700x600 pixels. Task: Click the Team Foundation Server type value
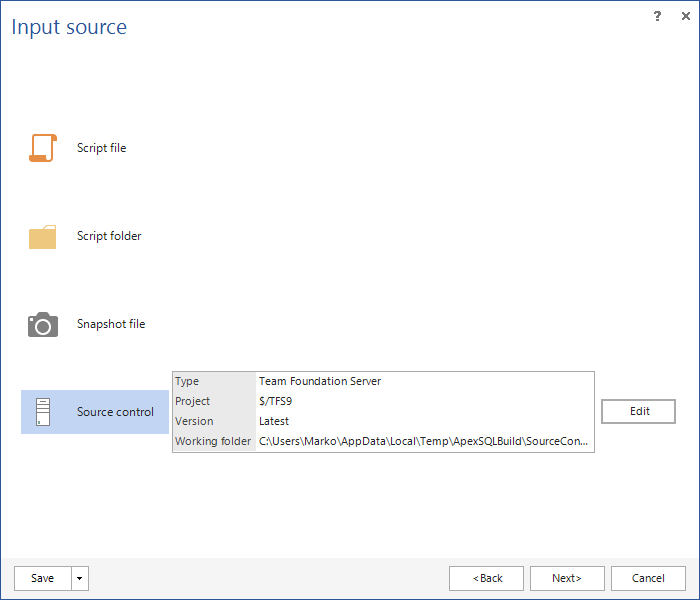[320, 381]
